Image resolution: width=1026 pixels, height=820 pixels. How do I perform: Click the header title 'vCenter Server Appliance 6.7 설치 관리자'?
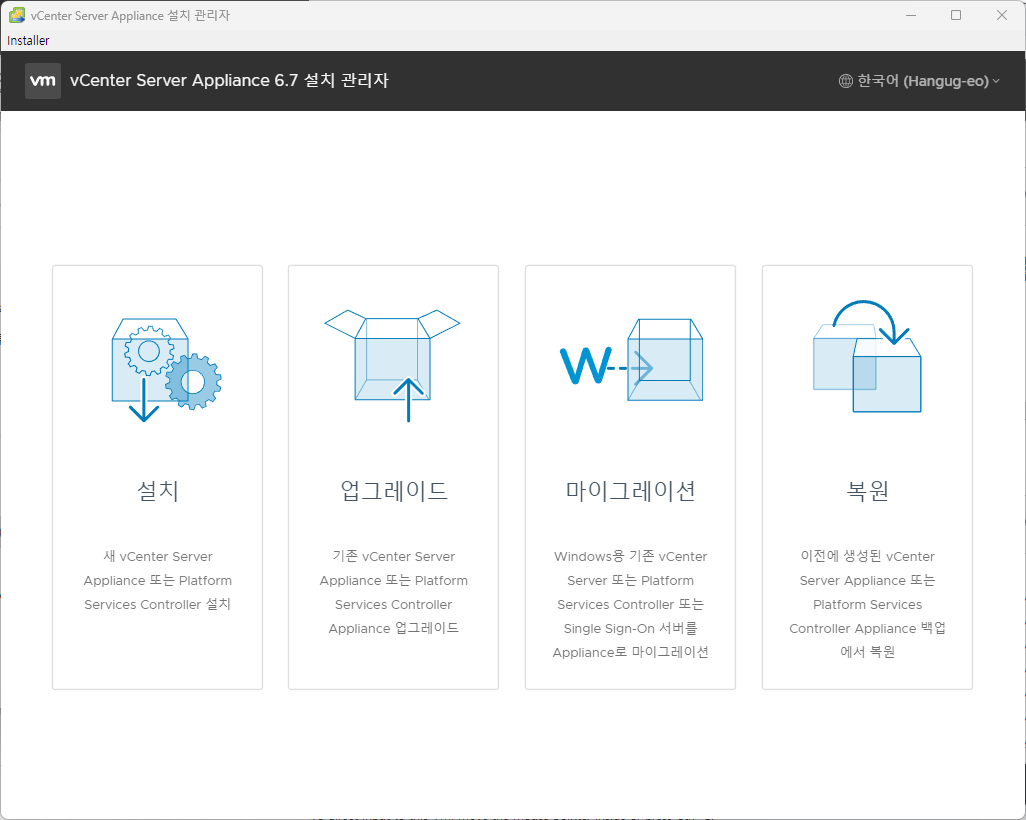tap(229, 80)
